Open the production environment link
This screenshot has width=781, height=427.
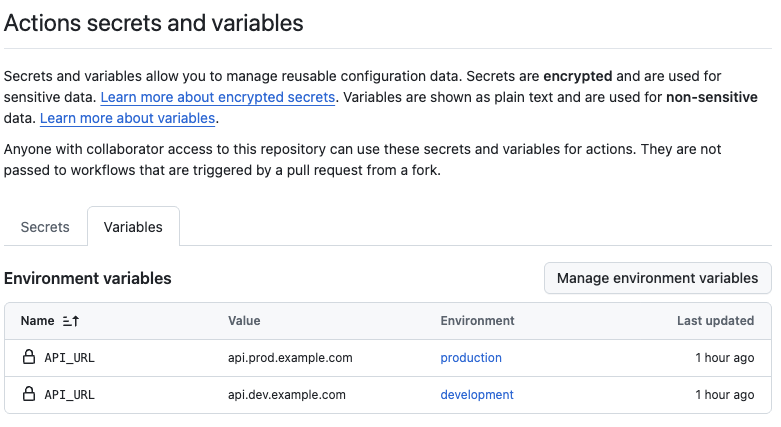click(x=471, y=358)
